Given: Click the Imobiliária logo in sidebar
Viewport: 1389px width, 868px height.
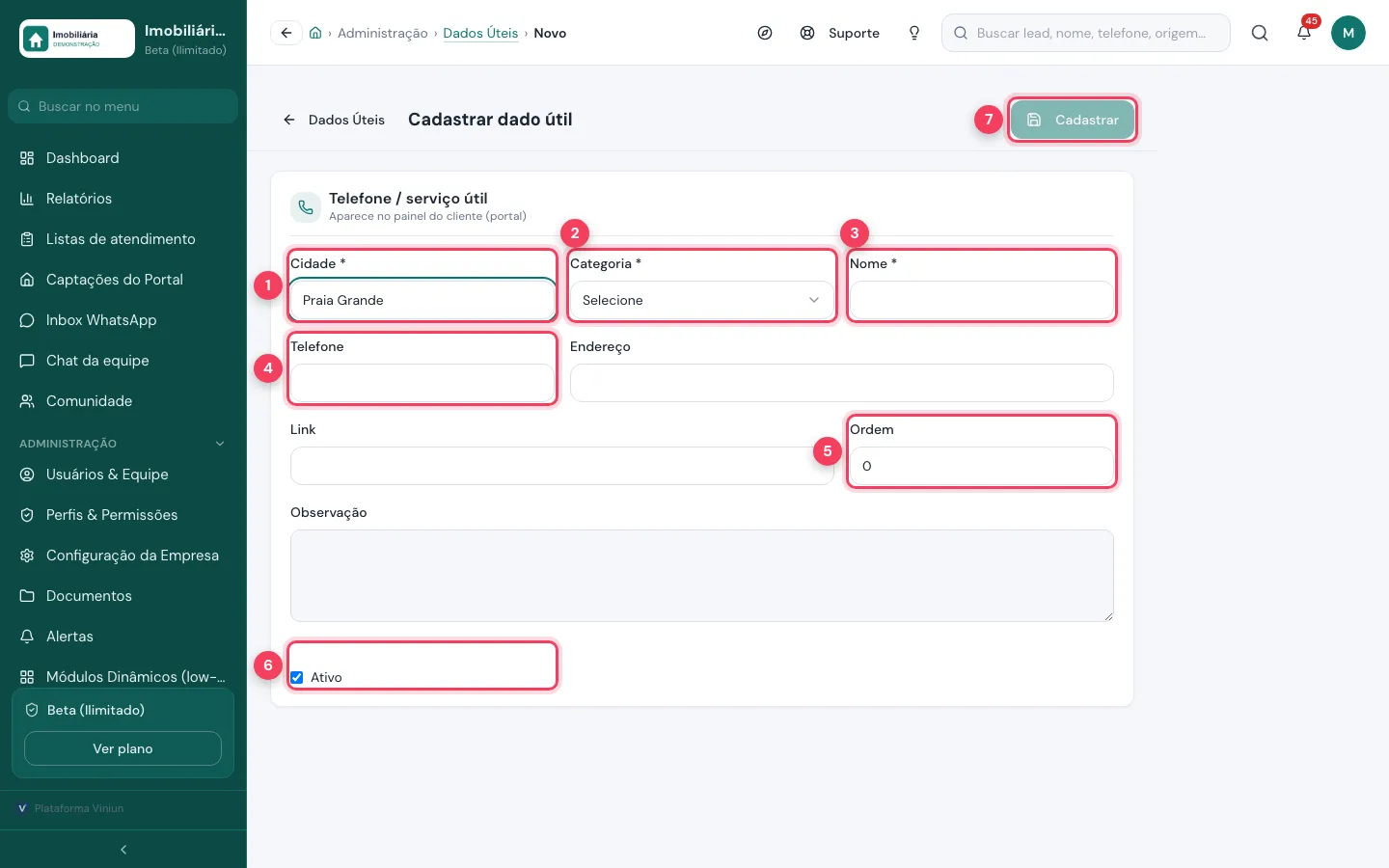Looking at the screenshot, I should click(77, 39).
